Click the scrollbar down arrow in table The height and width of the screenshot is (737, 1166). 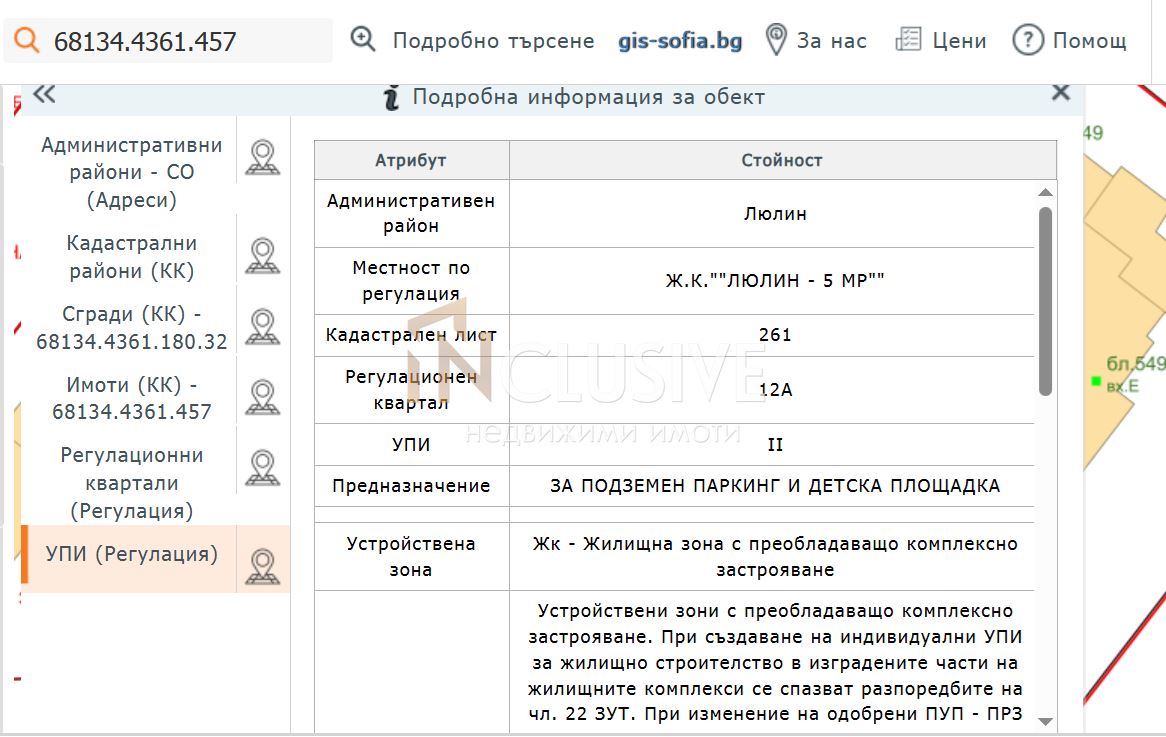1045,721
